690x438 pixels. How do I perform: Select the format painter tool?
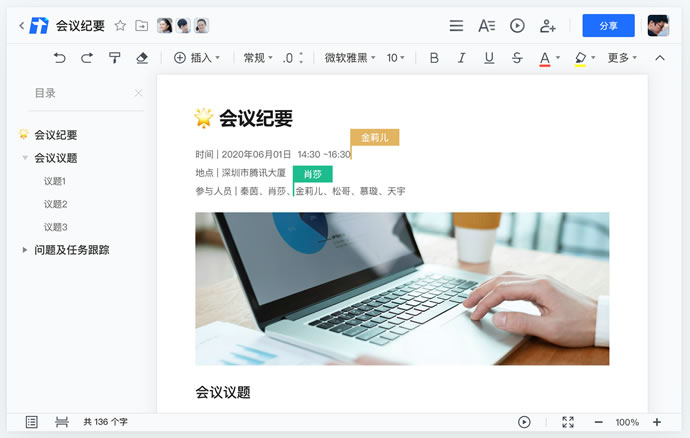(114, 58)
